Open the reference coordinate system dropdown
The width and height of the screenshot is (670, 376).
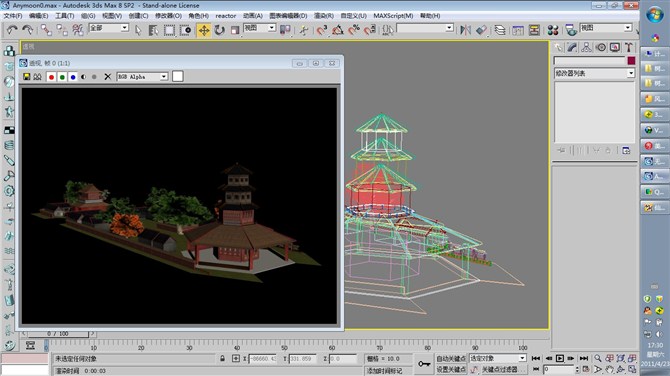pos(259,28)
